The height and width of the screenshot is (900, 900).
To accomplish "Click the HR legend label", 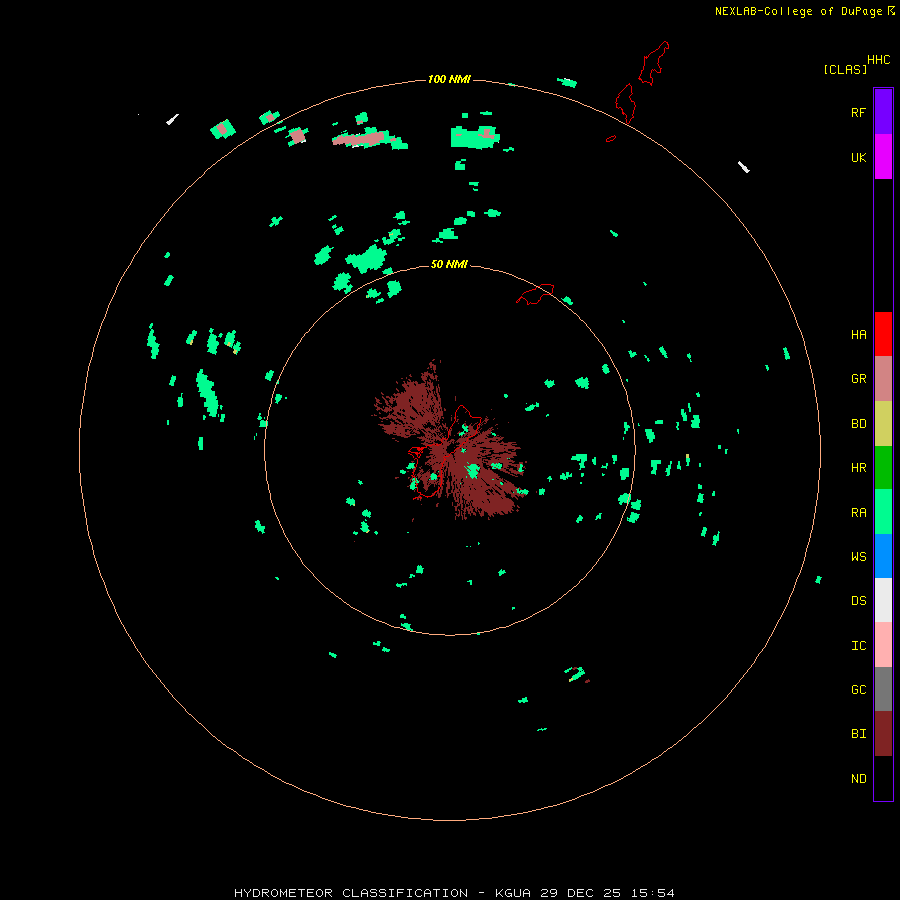I will pyautogui.click(x=858, y=468).
